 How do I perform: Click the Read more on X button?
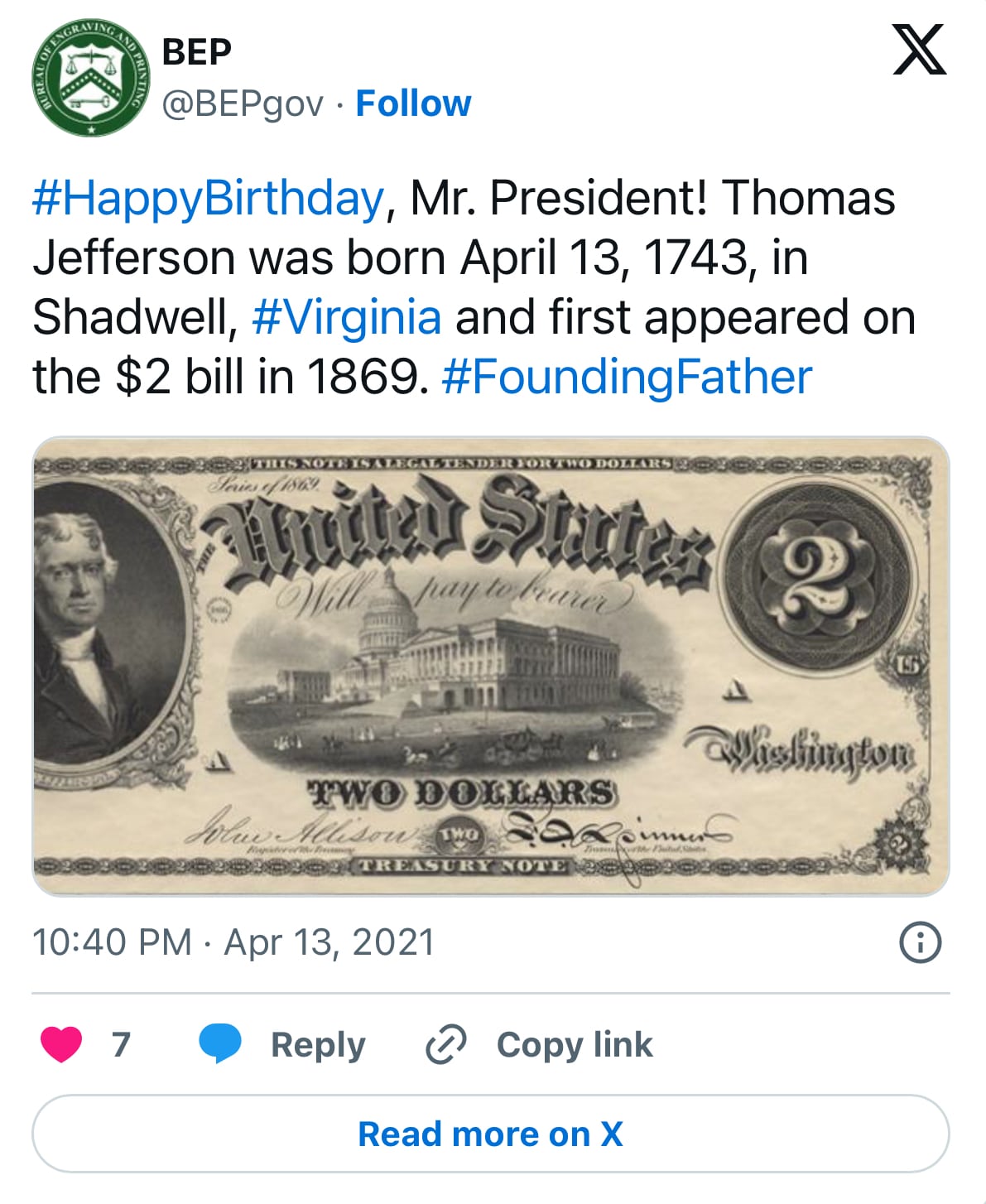pos(491,1134)
